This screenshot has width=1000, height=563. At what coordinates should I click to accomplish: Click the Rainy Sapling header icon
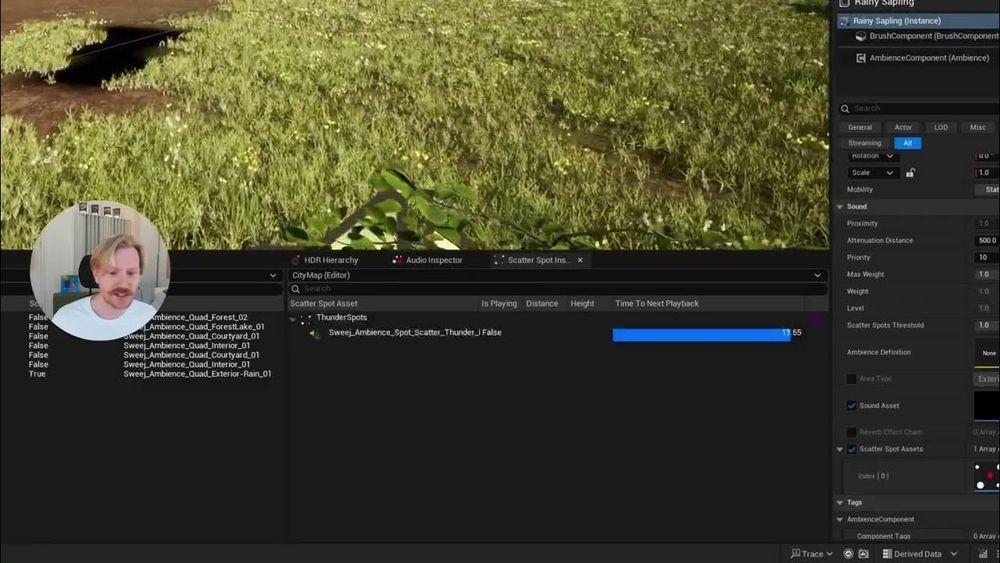844,3
